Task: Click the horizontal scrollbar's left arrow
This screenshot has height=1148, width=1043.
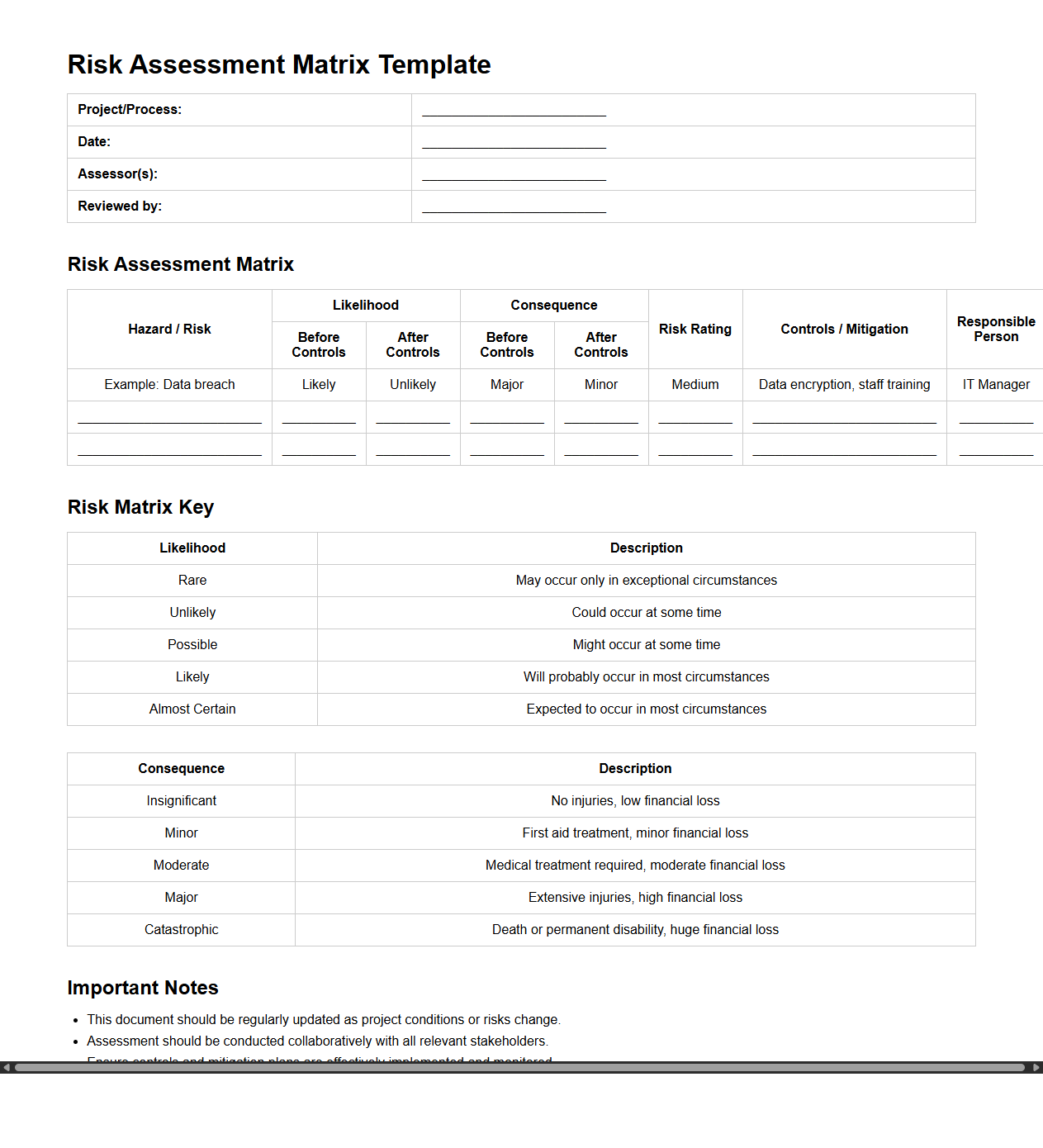Action: tap(6, 1067)
